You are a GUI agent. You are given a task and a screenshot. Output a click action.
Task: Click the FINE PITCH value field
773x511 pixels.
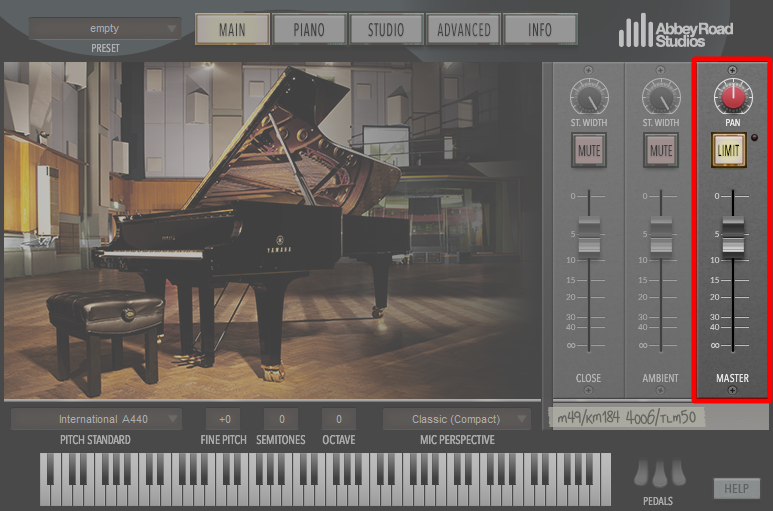tap(223, 419)
